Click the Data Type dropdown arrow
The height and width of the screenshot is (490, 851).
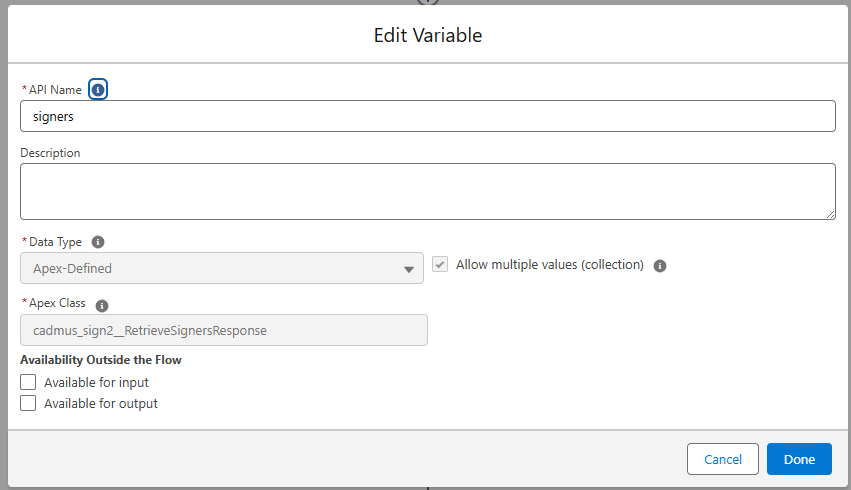pyautogui.click(x=409, y=269)
